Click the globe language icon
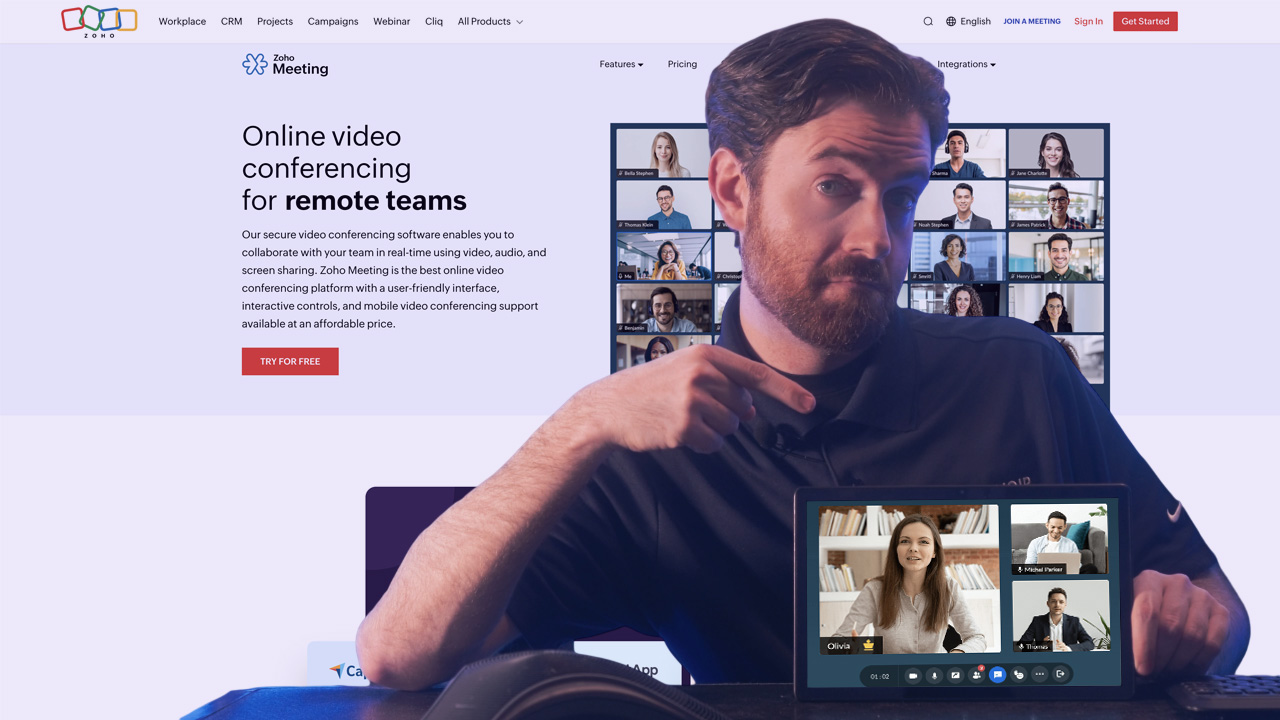The image size is (1280, 720). pos(951,21)
